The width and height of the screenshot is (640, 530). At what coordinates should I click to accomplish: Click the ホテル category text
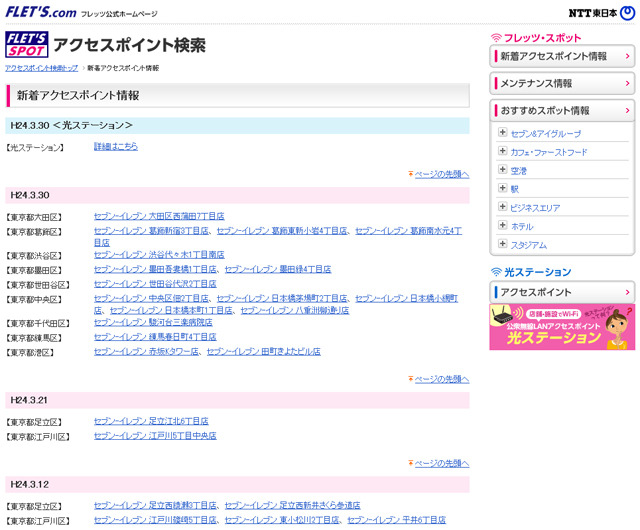522,226
